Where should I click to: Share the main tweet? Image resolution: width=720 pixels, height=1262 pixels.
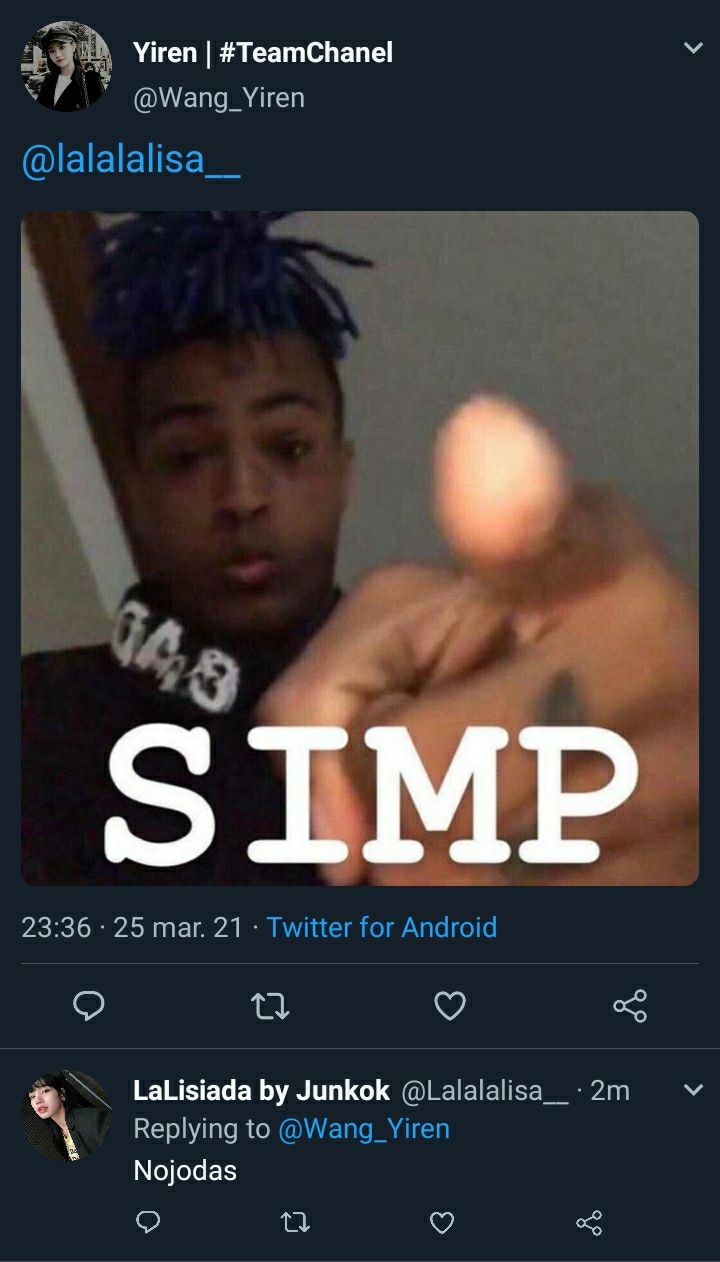tap(630, 1006)
